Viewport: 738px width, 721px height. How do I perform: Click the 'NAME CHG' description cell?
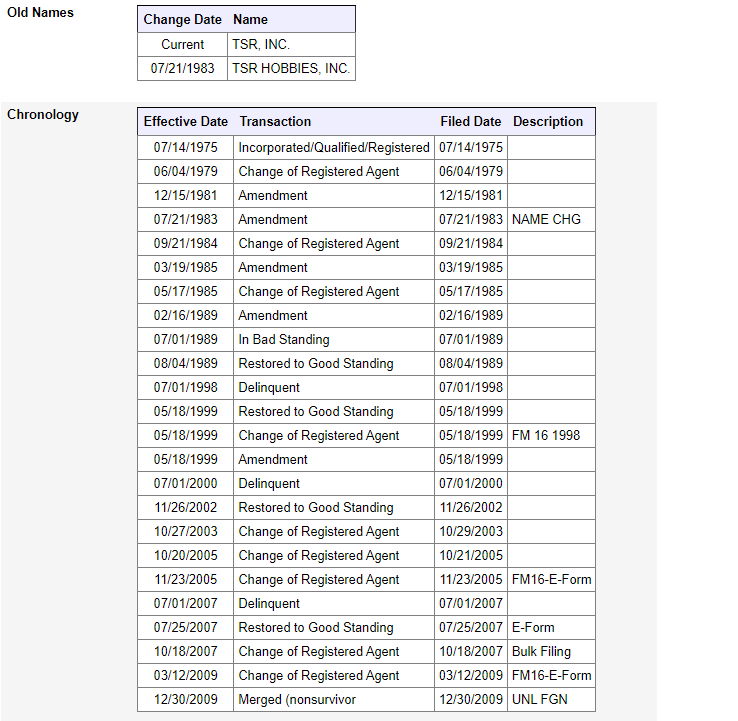click(x=551, y=220)
